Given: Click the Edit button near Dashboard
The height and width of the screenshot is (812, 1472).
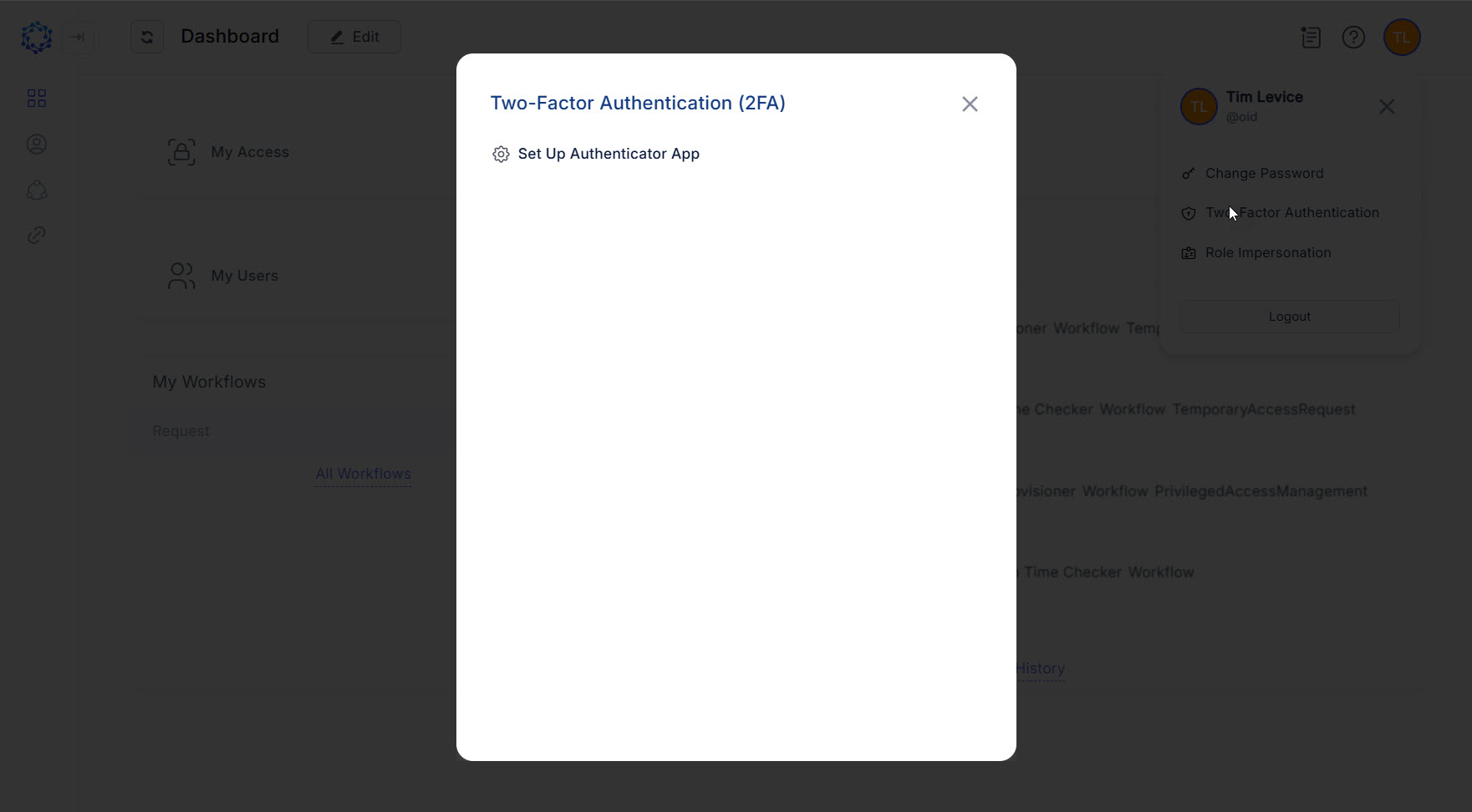Looking at the screenshot, I should (x=354, y=37).
